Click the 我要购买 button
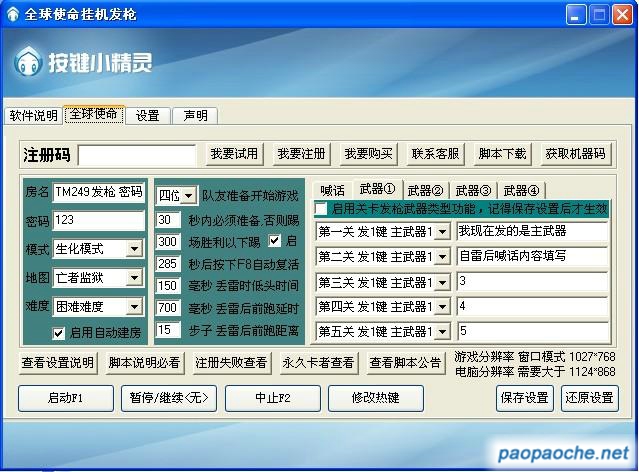Viewport: 639px width, 472px height. tap(368, 154)
